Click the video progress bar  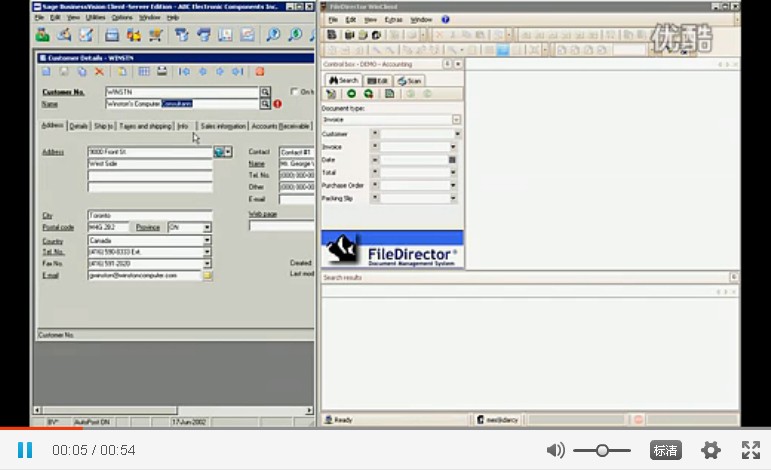pyautogui.click(x=386, y=428)
